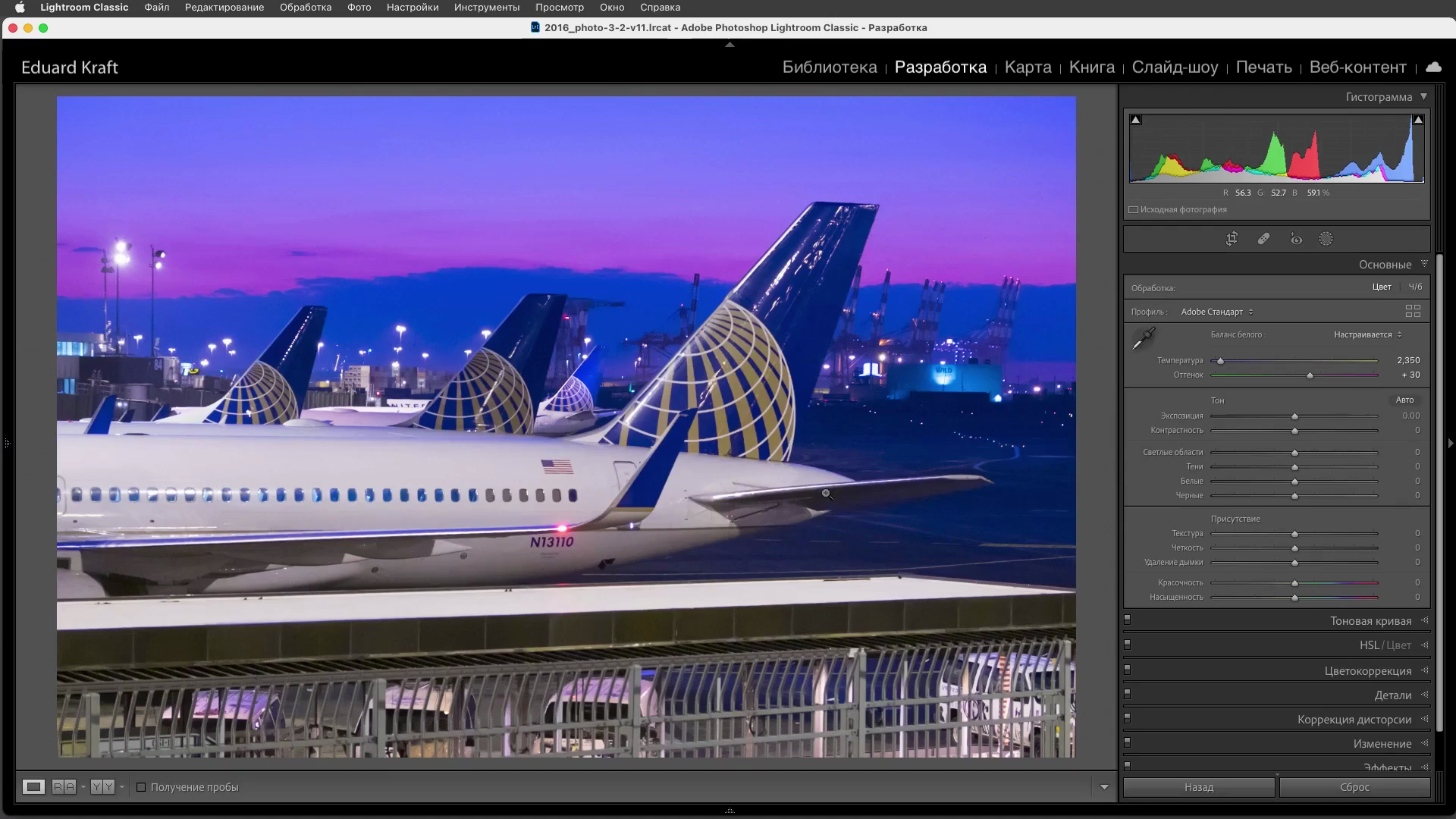
Task: Click the Температура slider handle
Action: click(1220, 361)
